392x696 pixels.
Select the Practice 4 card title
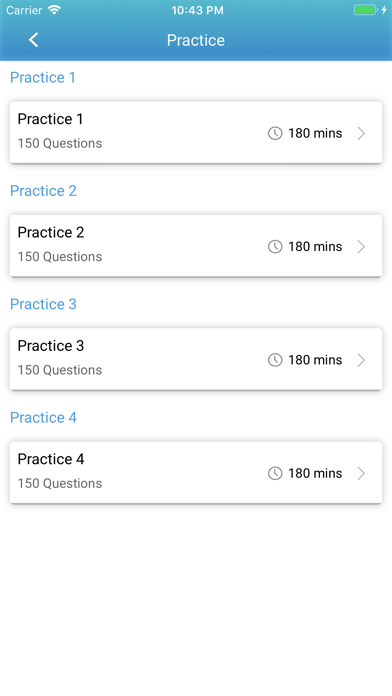click(51, 459)
